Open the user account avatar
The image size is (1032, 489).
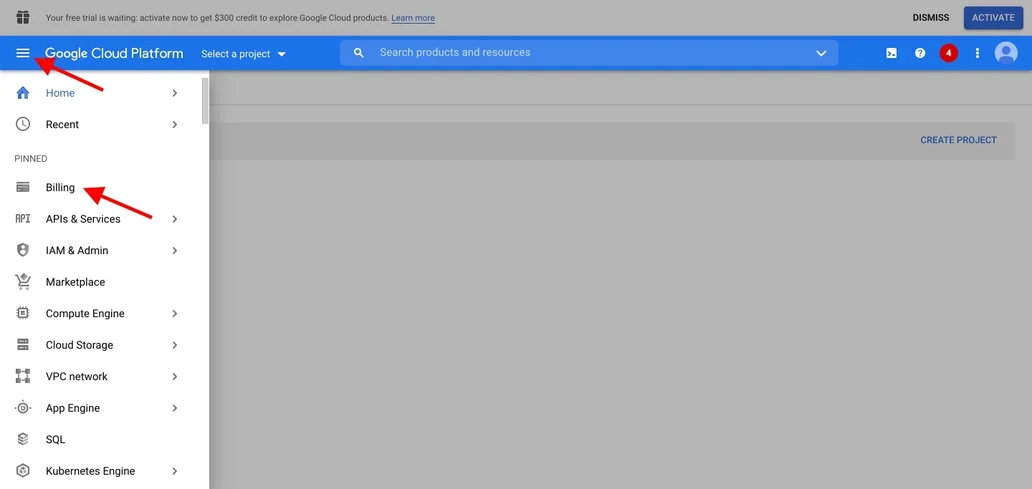[1006, 53]
